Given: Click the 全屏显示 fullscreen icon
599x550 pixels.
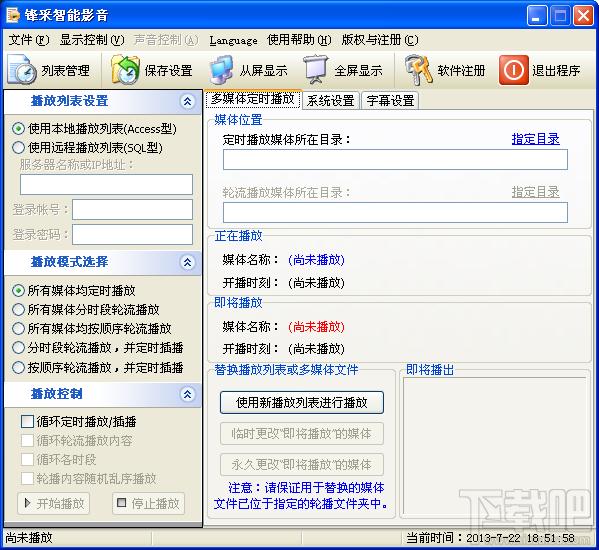Looking at the screenshot, I should point(316,70).
